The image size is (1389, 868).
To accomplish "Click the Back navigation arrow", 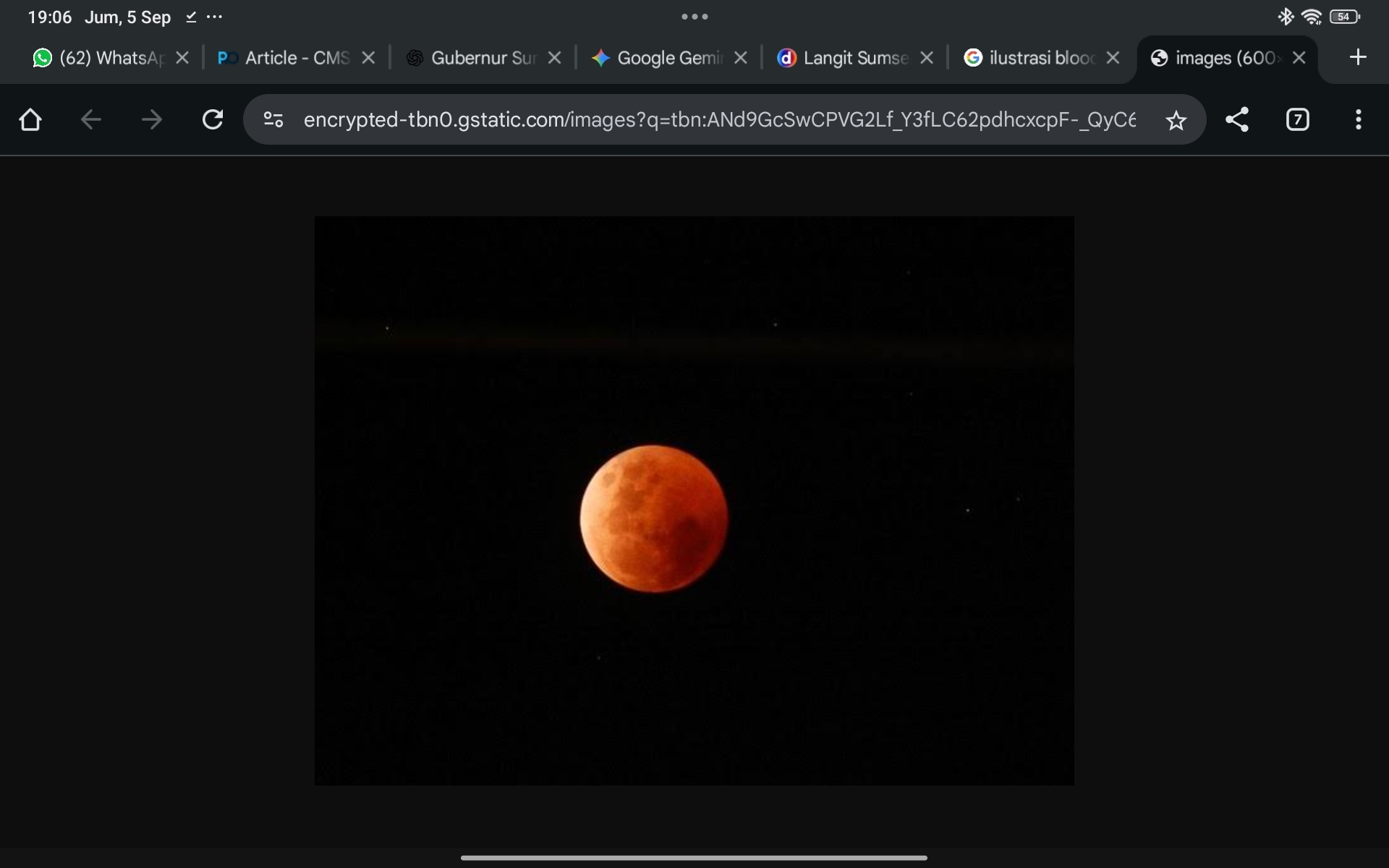I will 90,119.
